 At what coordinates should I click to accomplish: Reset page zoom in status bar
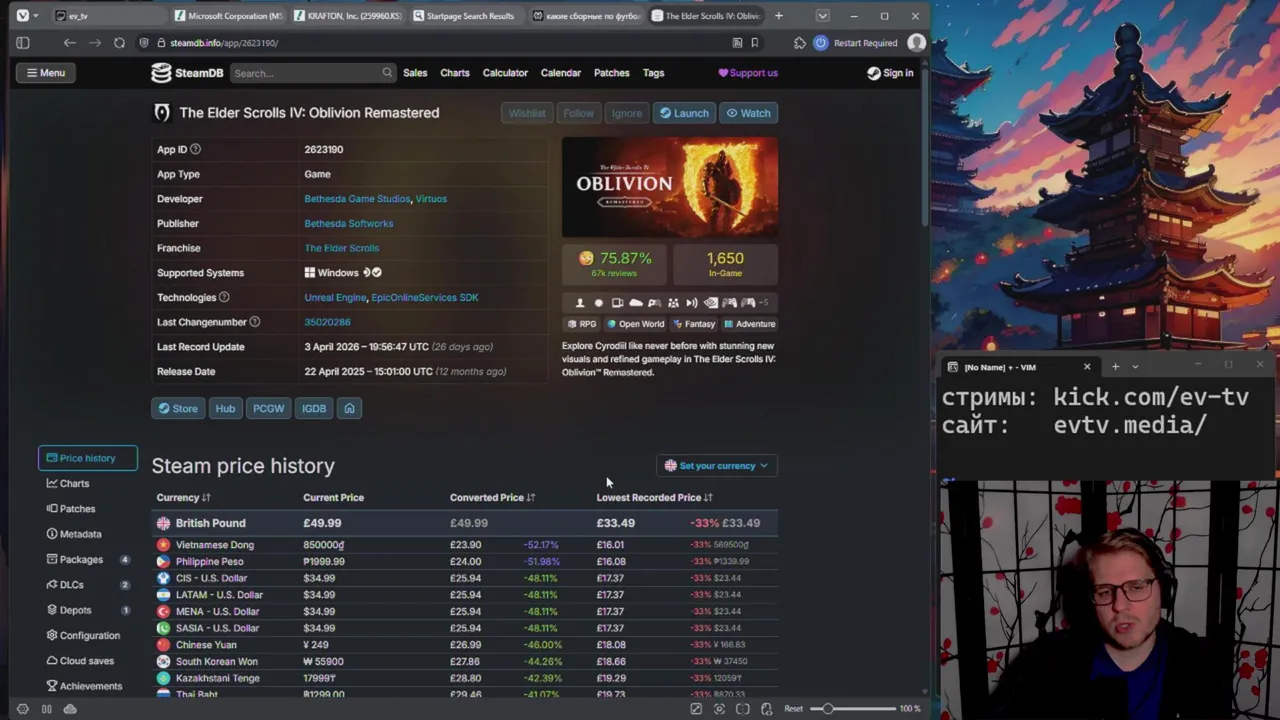[793, 709]
